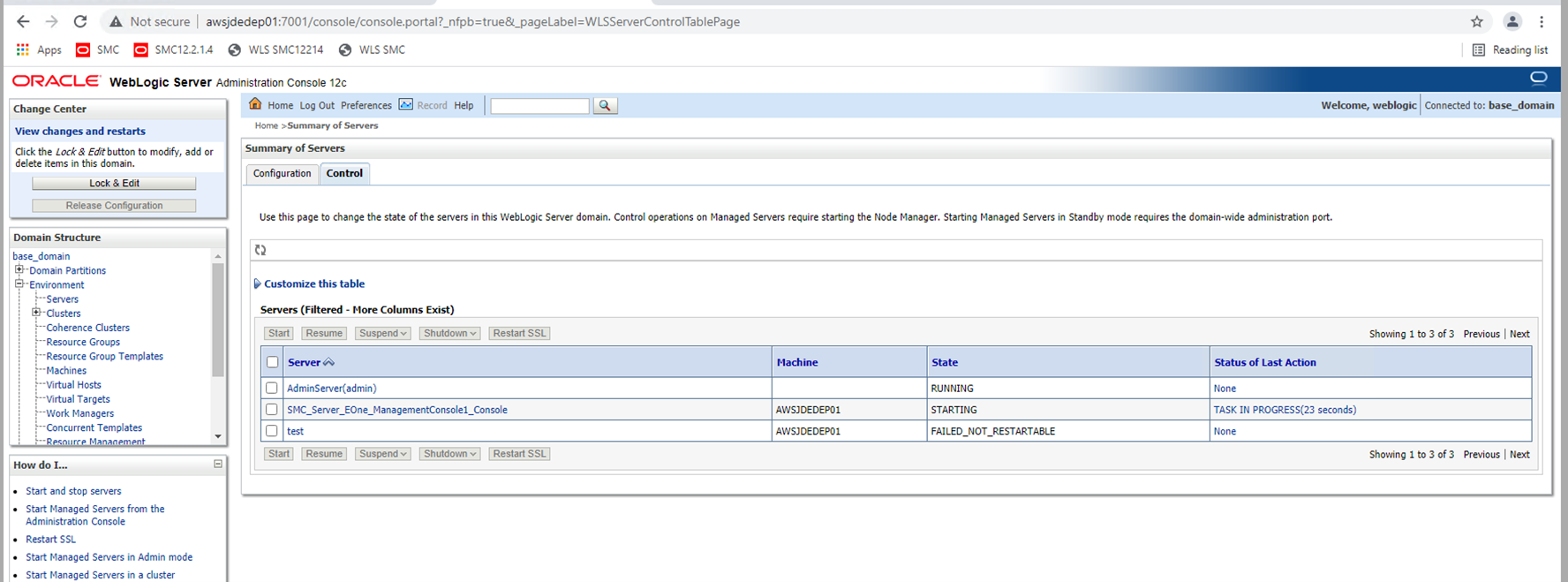Open the browser profile icon
The image size is (1568, 582).
coord(1512,21)
